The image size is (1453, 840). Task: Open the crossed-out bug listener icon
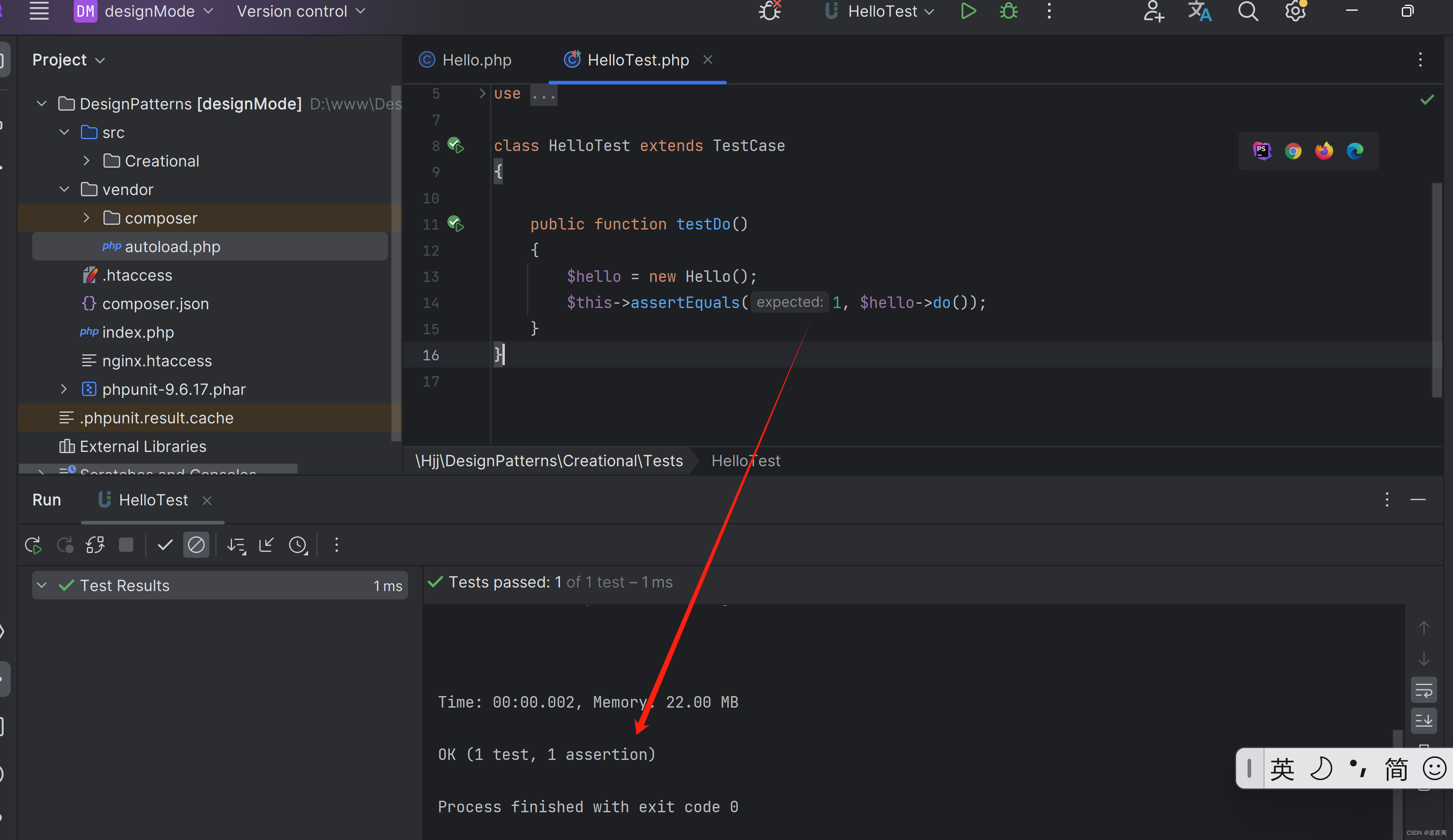(x=771, y=11)
